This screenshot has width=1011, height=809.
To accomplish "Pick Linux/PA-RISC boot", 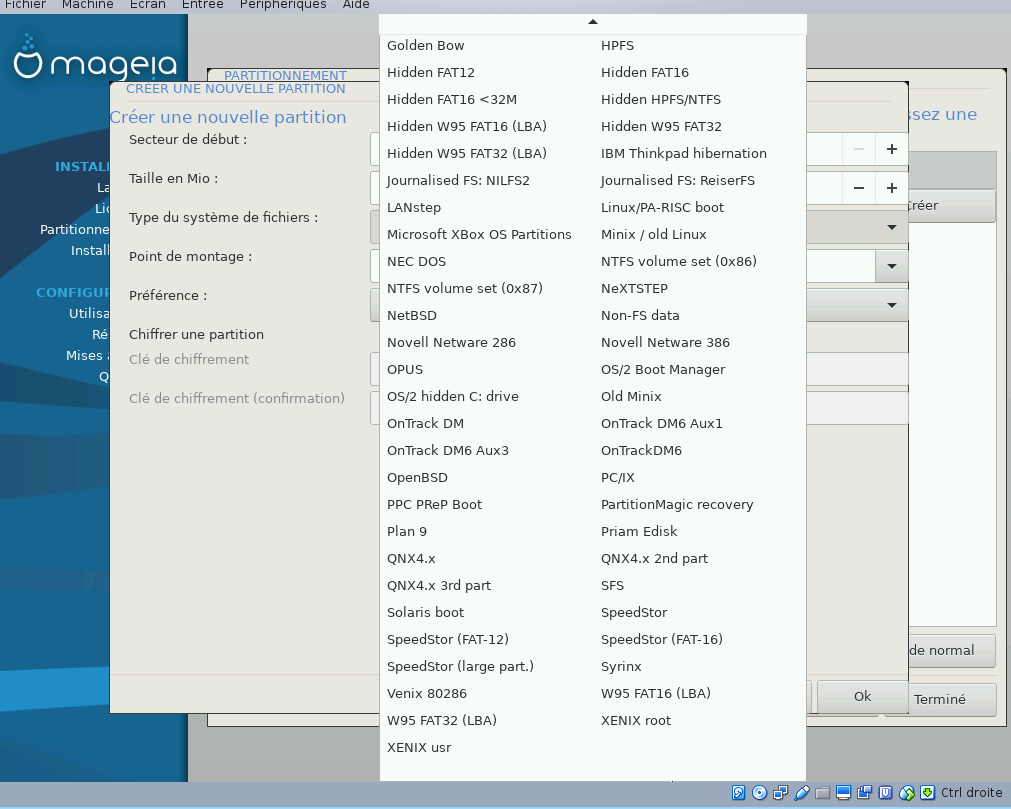I will (x=662, y=208).
